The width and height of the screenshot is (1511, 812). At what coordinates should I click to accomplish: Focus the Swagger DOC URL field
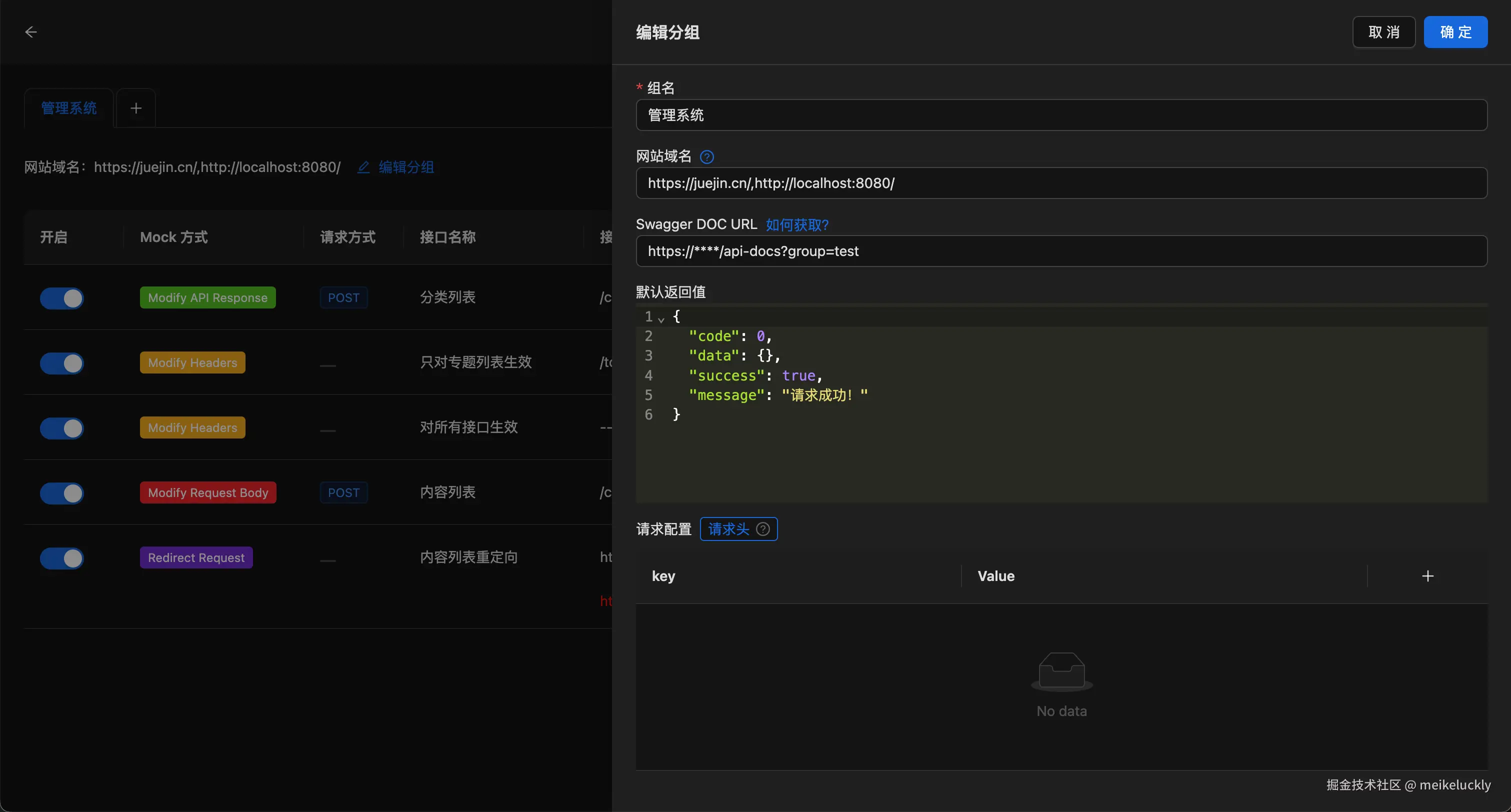pos(1060,251)
